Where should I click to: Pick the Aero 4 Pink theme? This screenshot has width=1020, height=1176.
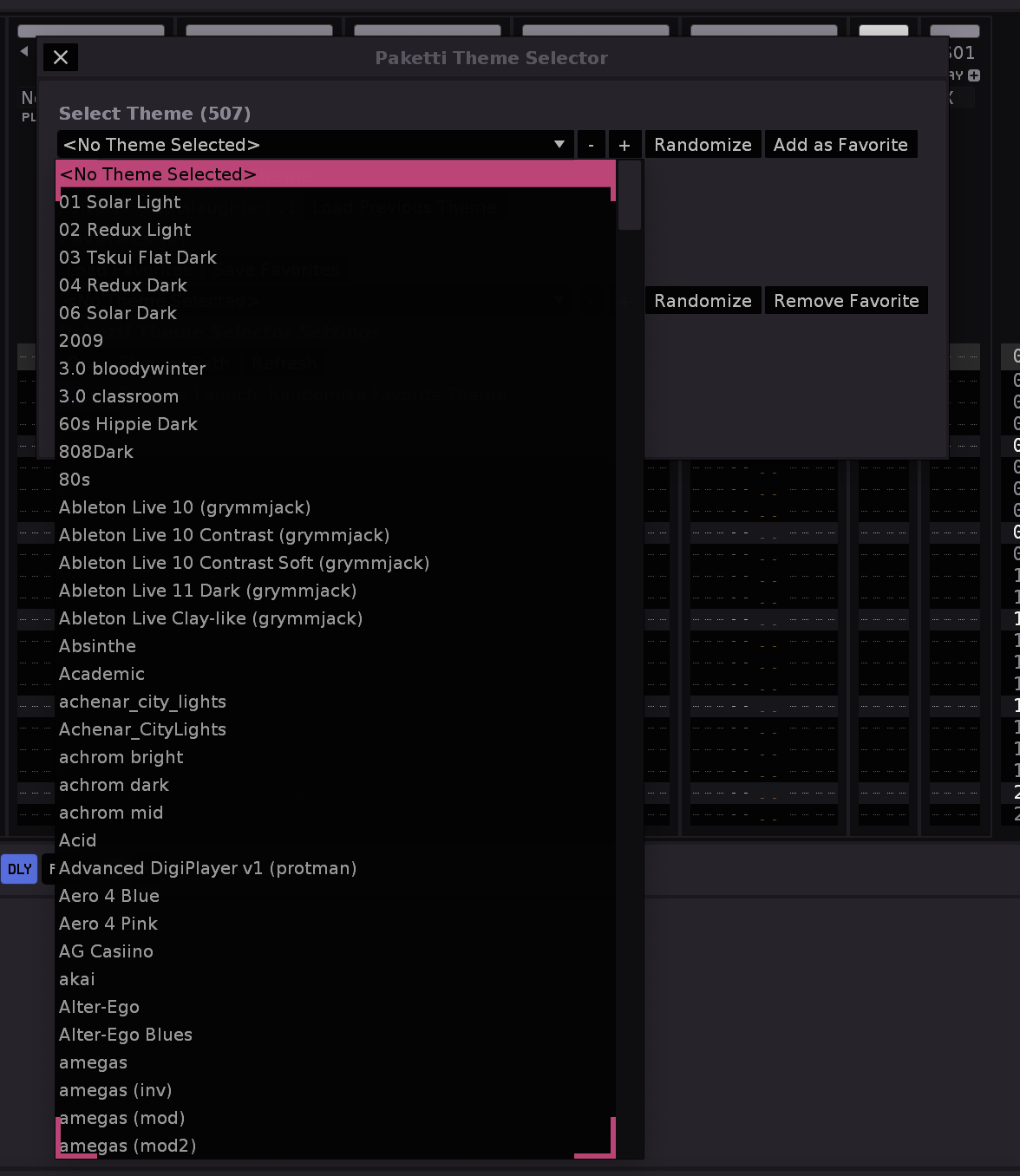pos(108,924)
